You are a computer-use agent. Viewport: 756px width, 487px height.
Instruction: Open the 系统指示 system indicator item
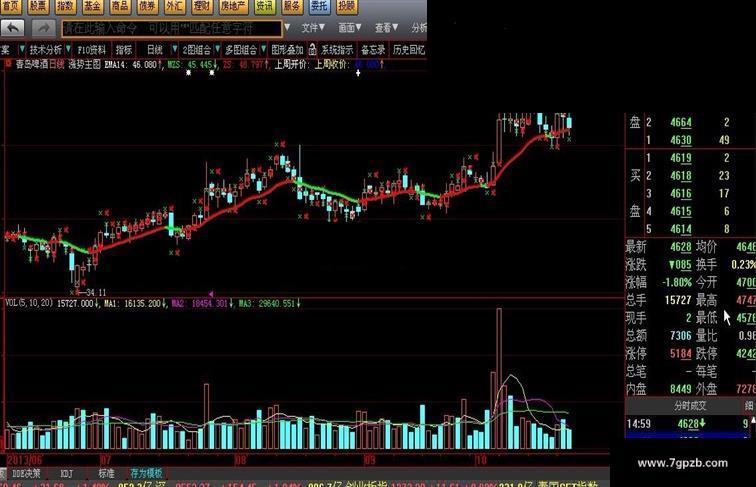coord(338,50)
